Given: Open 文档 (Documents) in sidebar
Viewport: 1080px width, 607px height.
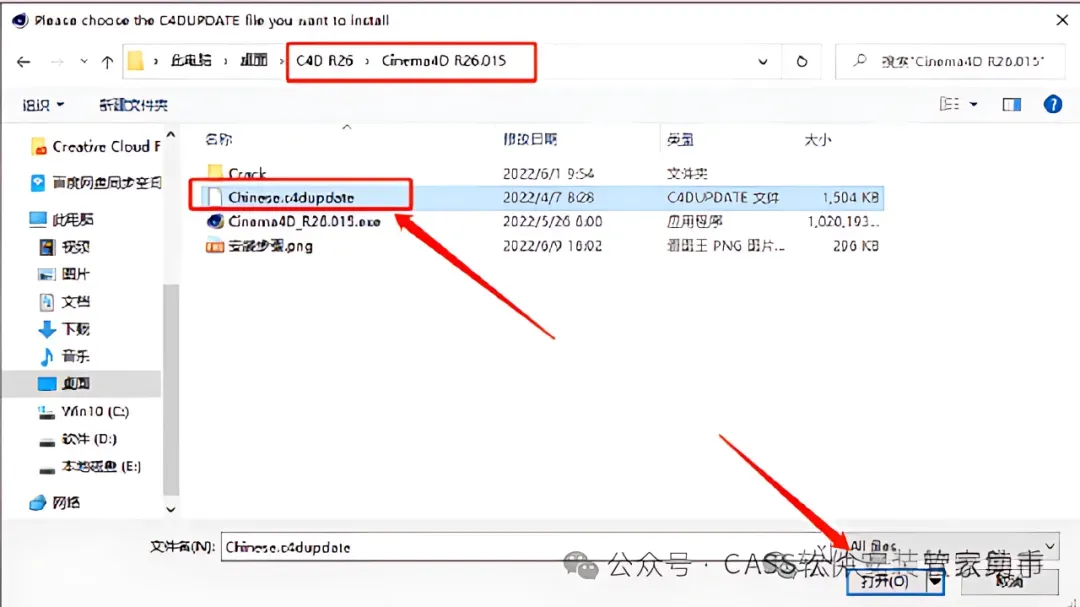Looking at the screenshot, I should 64,302.
